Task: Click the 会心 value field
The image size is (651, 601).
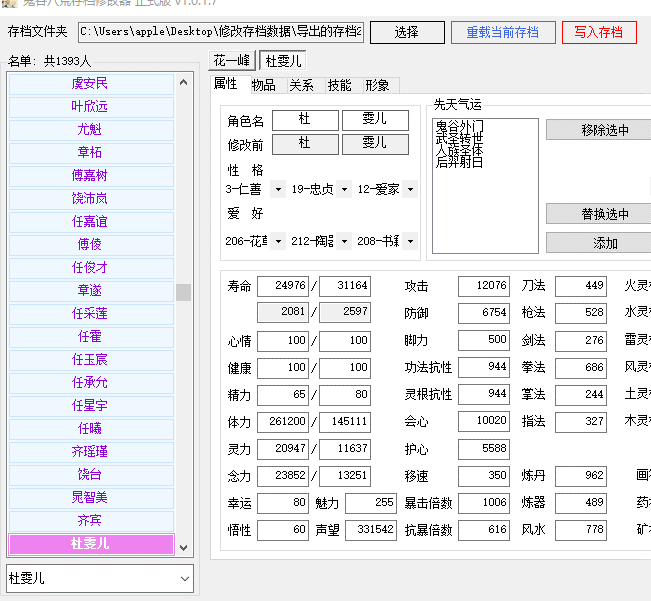Action: [x=484, y=422]
